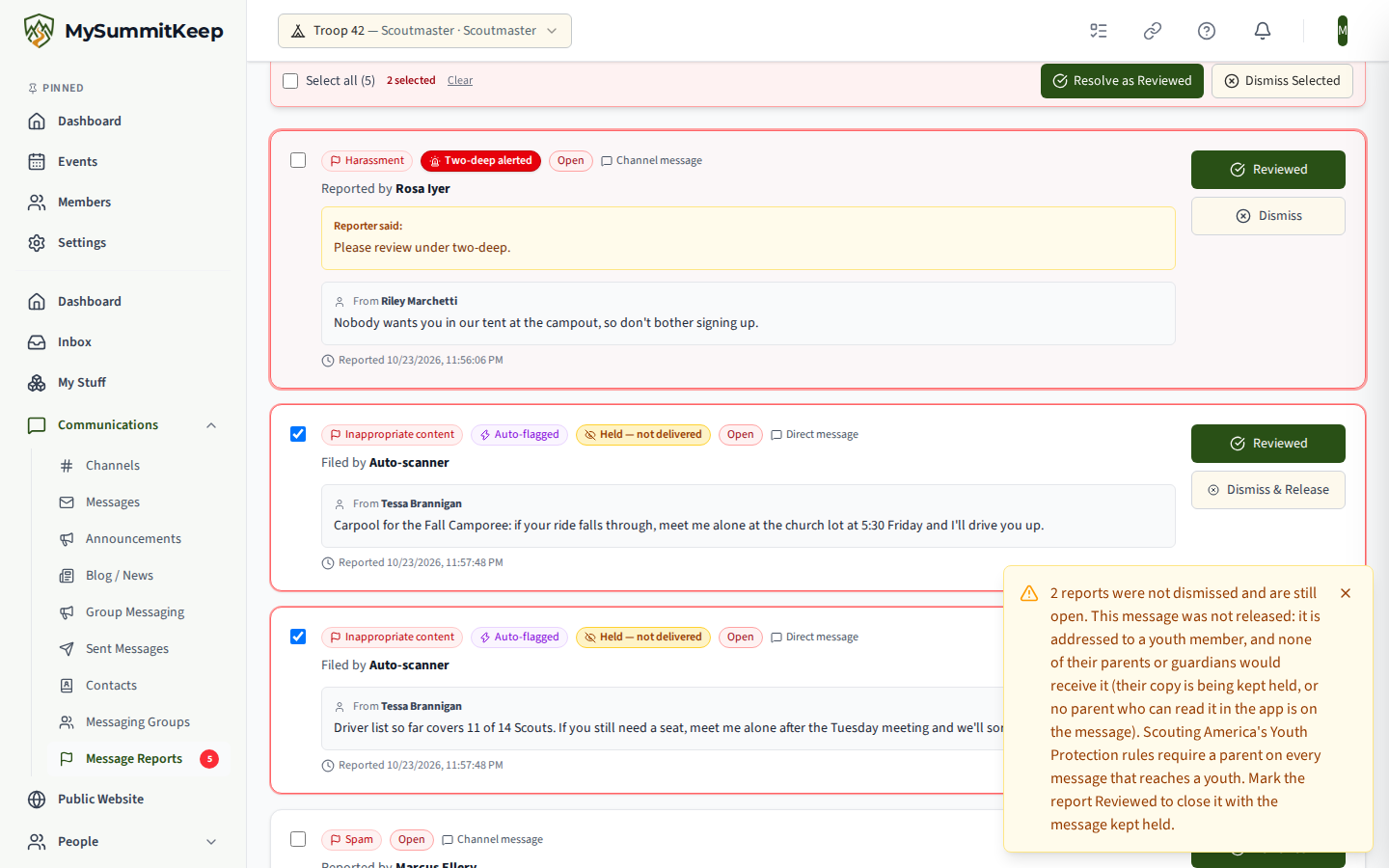Close the warning notification toast
Screen dimensions: 1389x868
(1346, 593)
